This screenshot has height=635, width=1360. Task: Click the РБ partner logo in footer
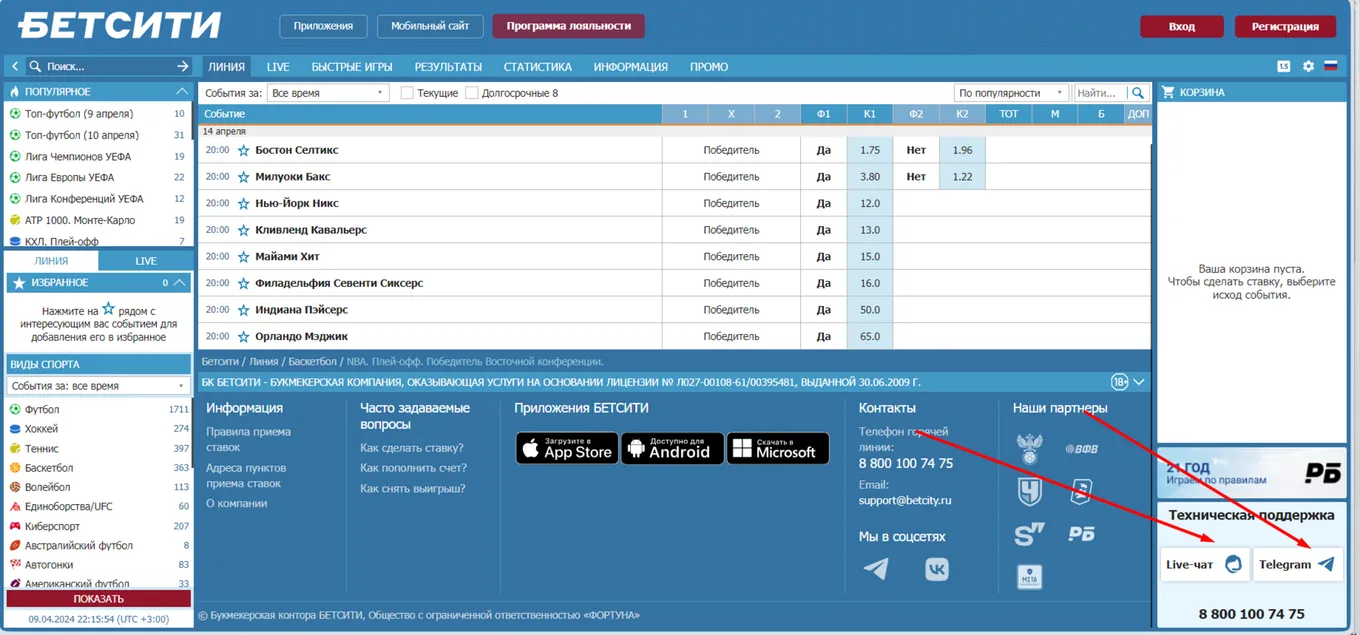click(1081, 534)
